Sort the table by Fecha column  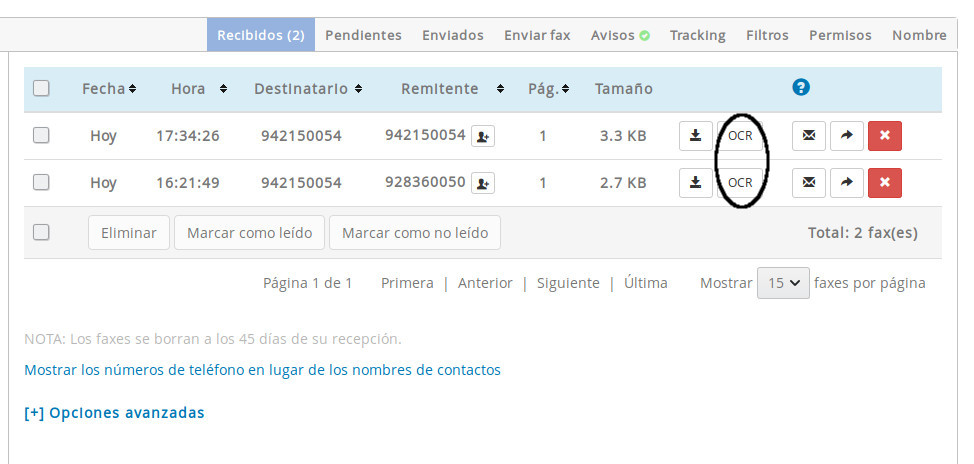point(109,88)
